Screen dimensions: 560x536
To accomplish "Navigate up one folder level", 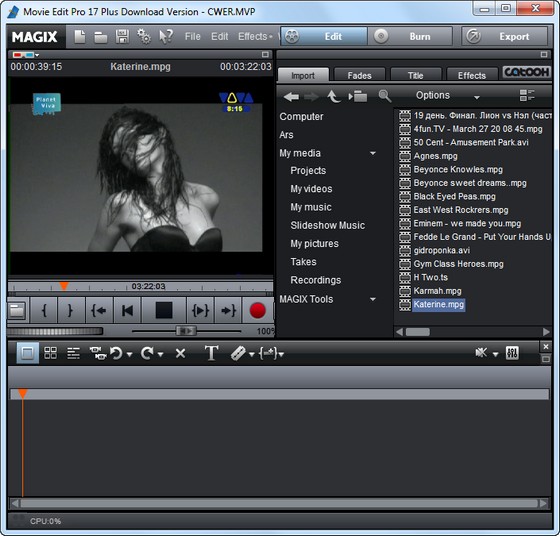I will click(x=334, y=96).
